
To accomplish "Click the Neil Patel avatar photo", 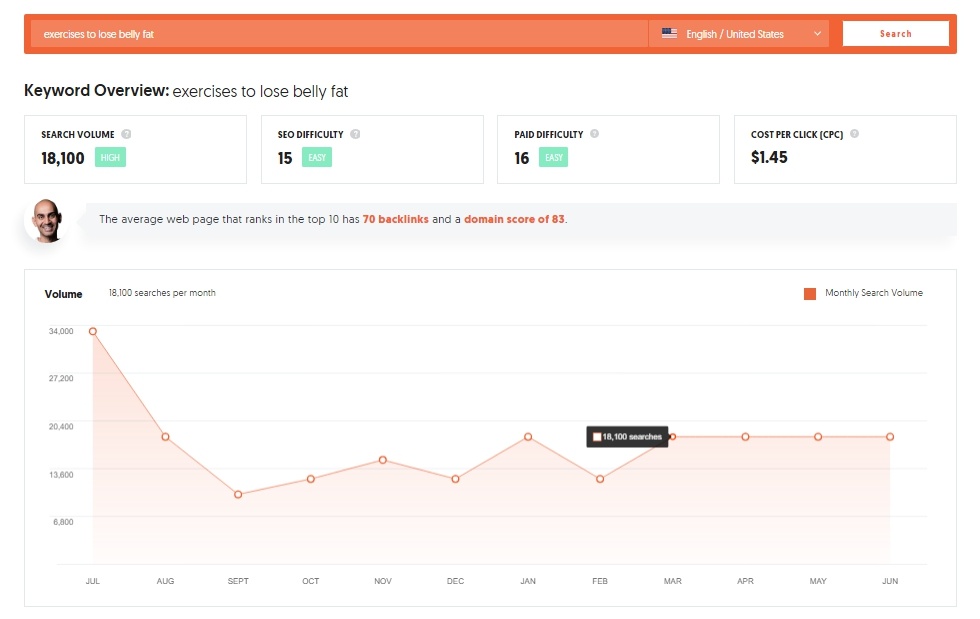I will tap(47, 220).
